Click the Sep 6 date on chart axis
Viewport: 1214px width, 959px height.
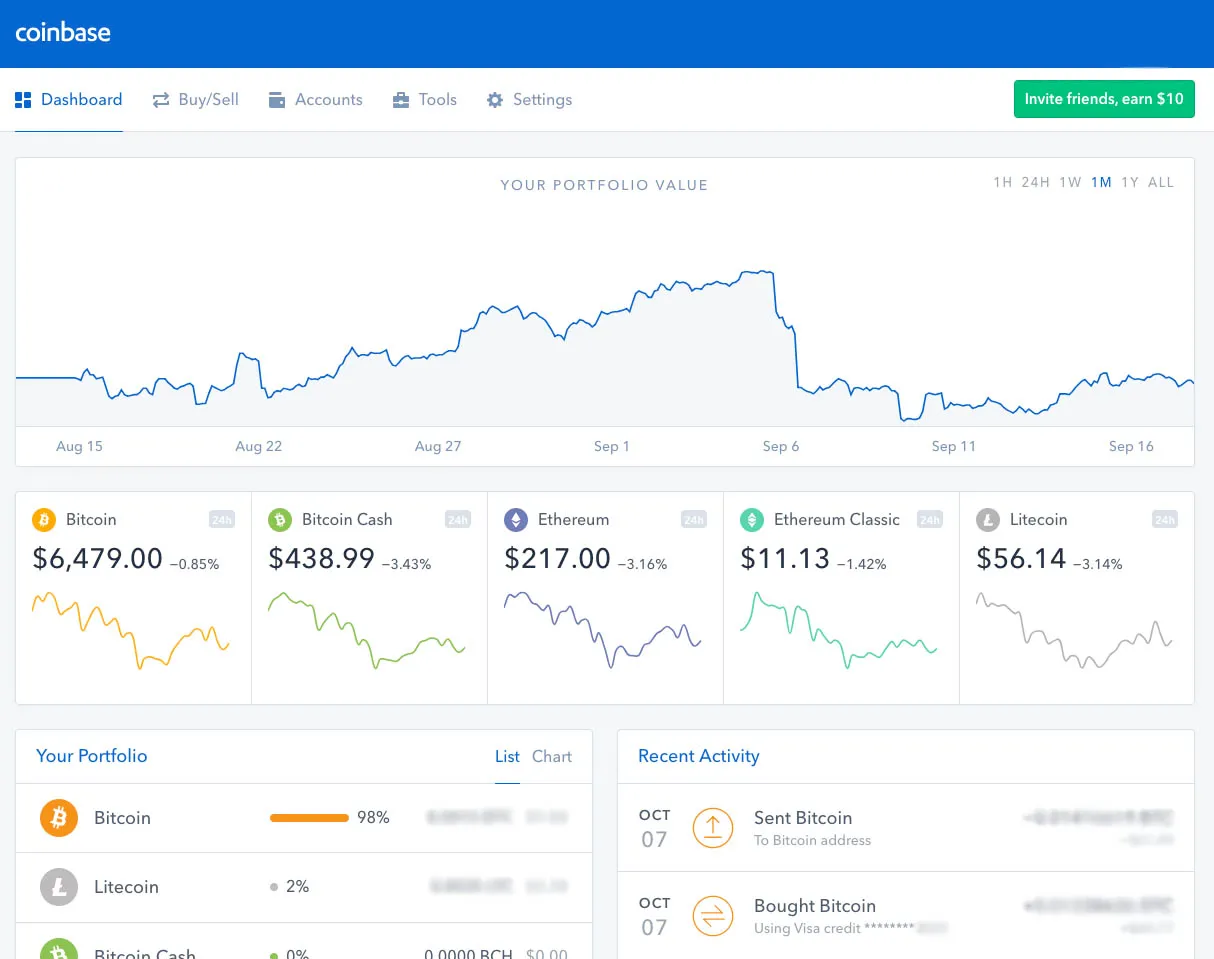click(x=781, y=446)
